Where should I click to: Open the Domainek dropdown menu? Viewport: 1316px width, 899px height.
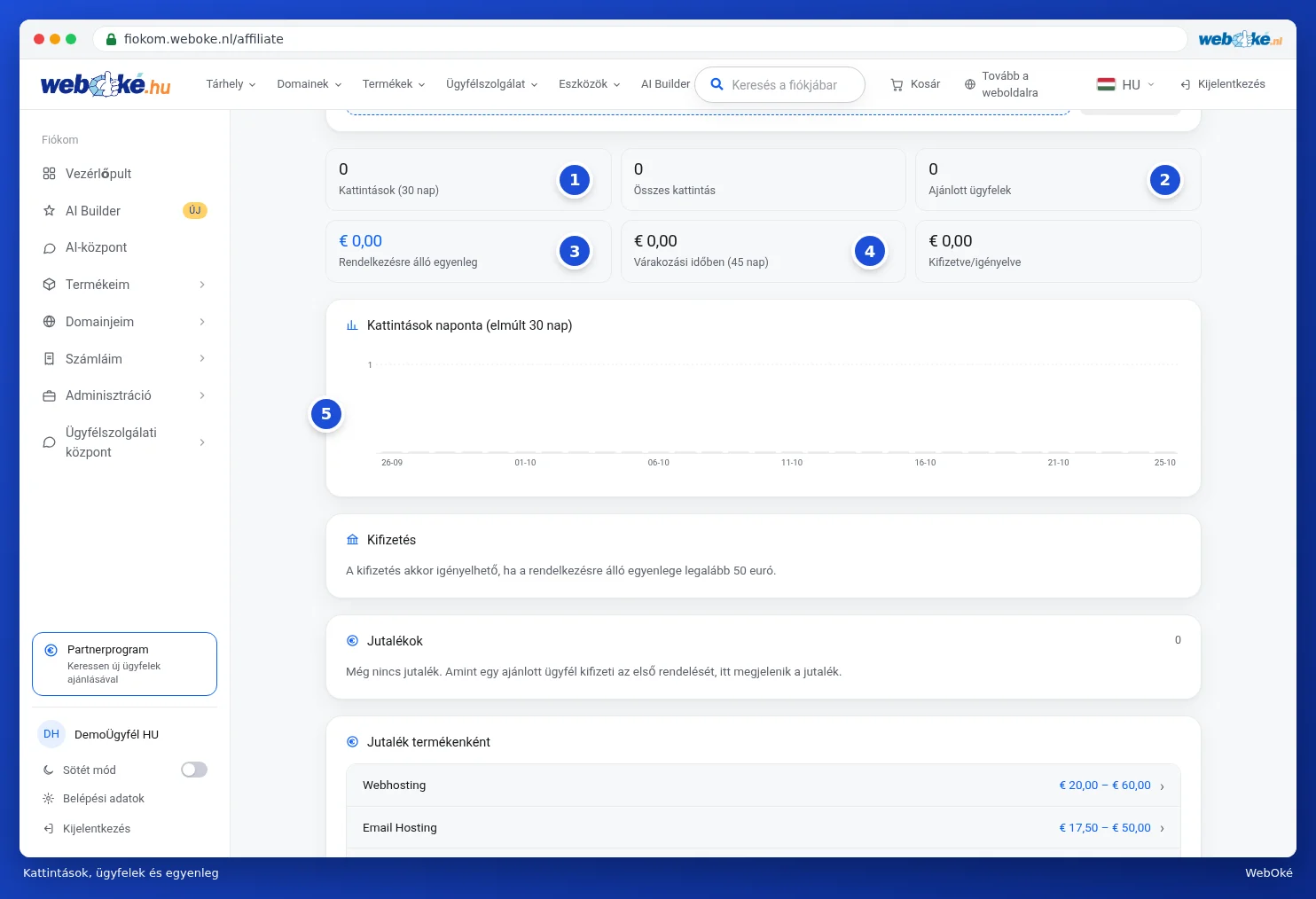(309, 84)
